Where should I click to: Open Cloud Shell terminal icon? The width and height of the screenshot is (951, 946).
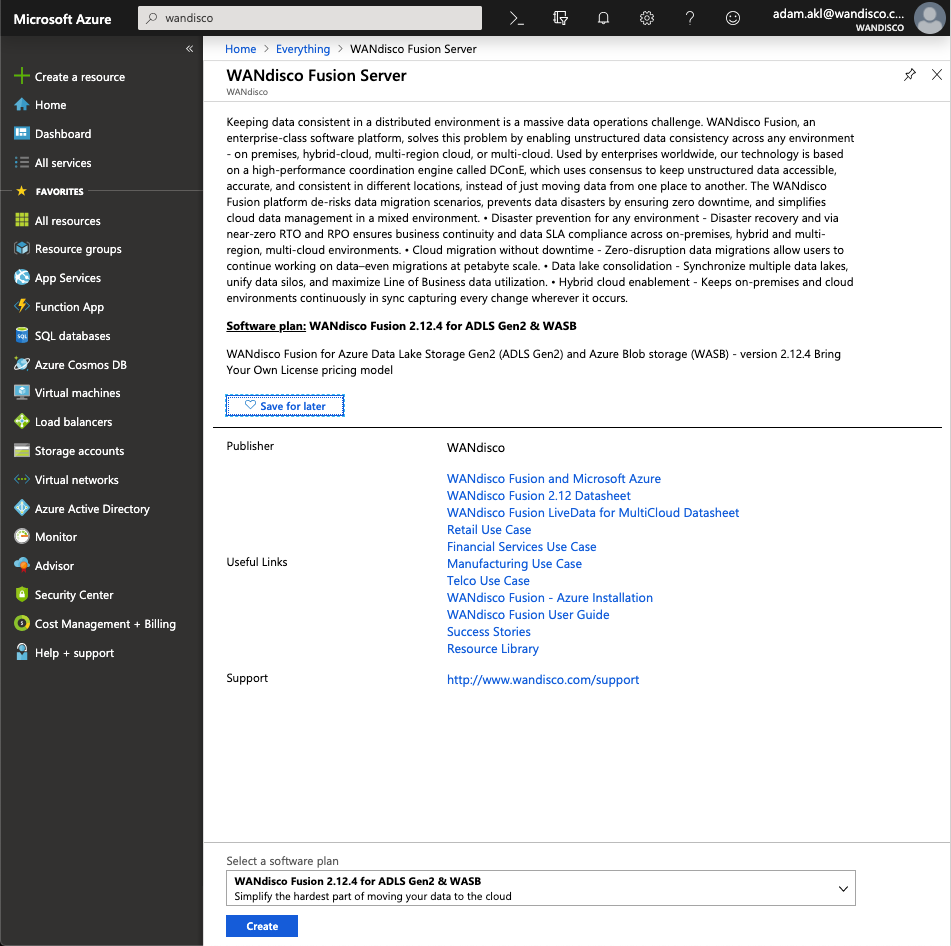[516, 18]
